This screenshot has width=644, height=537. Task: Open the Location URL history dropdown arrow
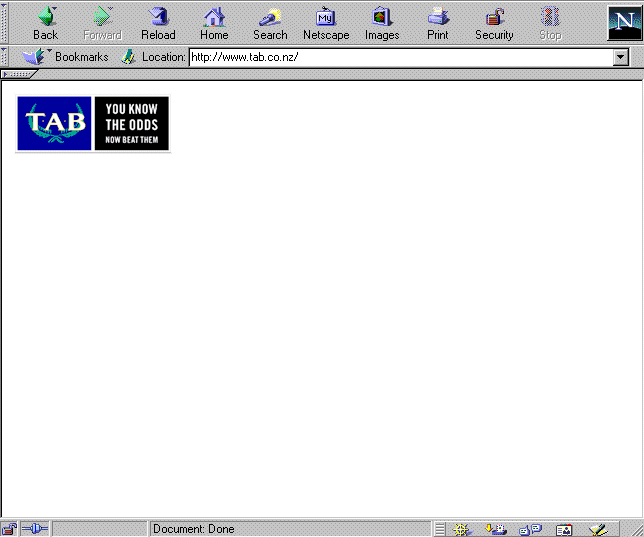coord(621,58)
